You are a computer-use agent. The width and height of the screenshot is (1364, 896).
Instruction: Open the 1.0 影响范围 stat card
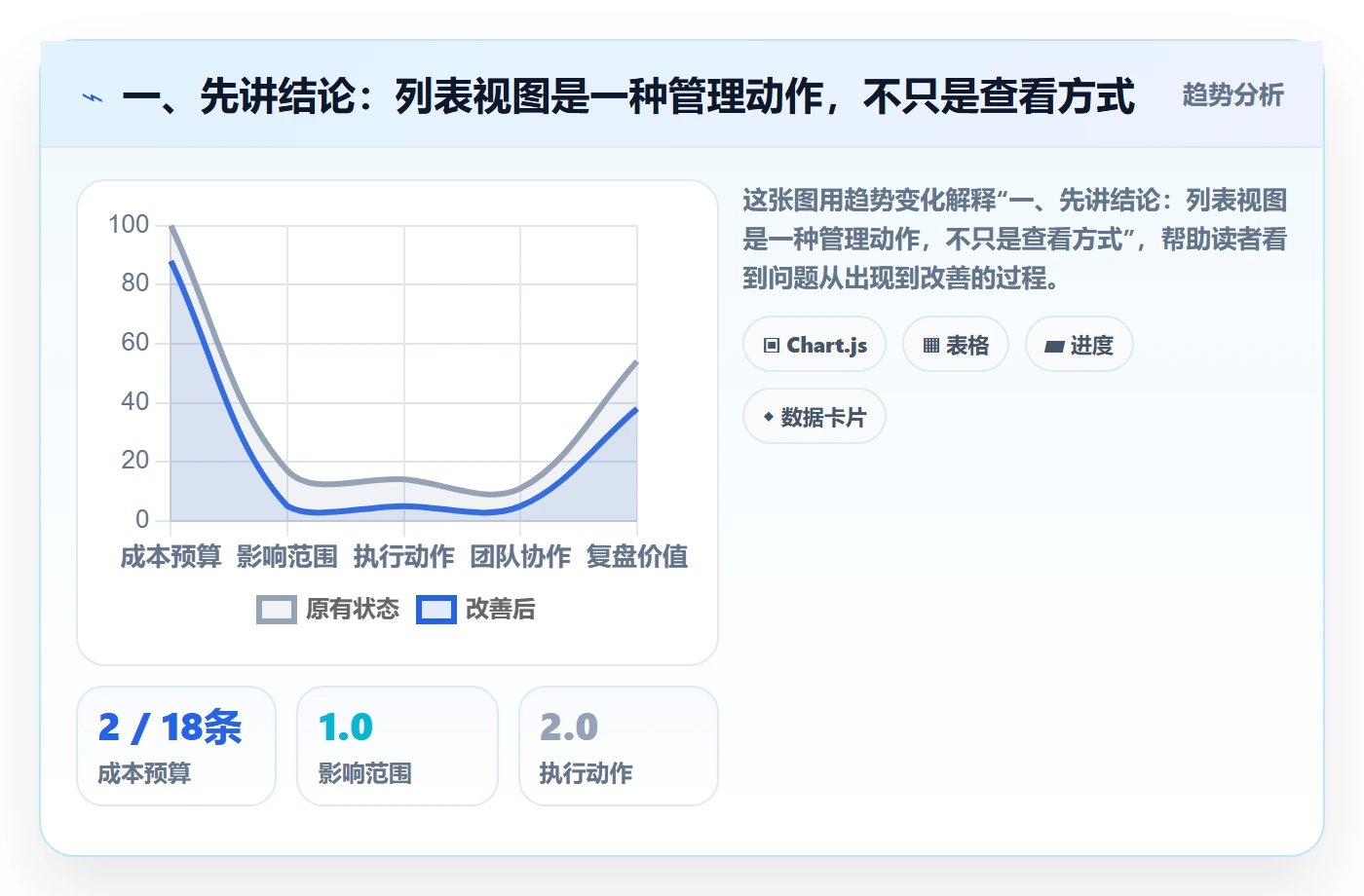click(x=398, y=746)
